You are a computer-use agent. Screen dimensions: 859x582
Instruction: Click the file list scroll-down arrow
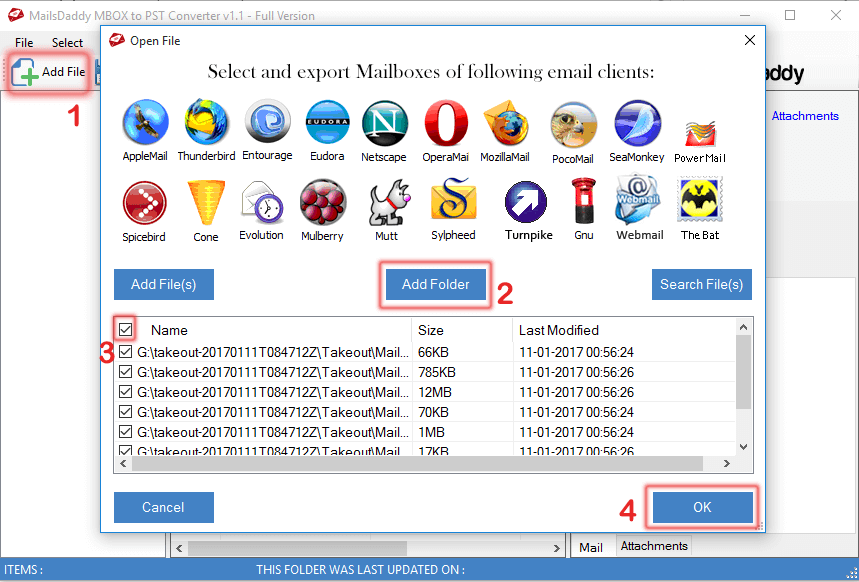click(x=743, y=447)
